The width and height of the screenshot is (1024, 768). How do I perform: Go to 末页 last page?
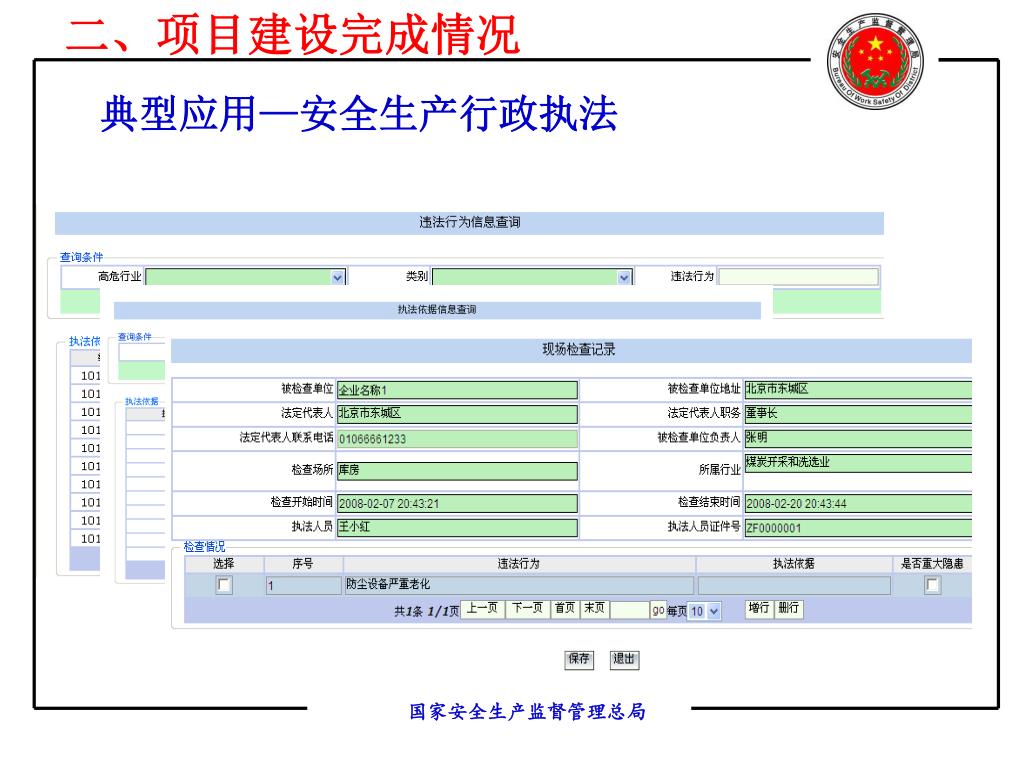[594, 609]
